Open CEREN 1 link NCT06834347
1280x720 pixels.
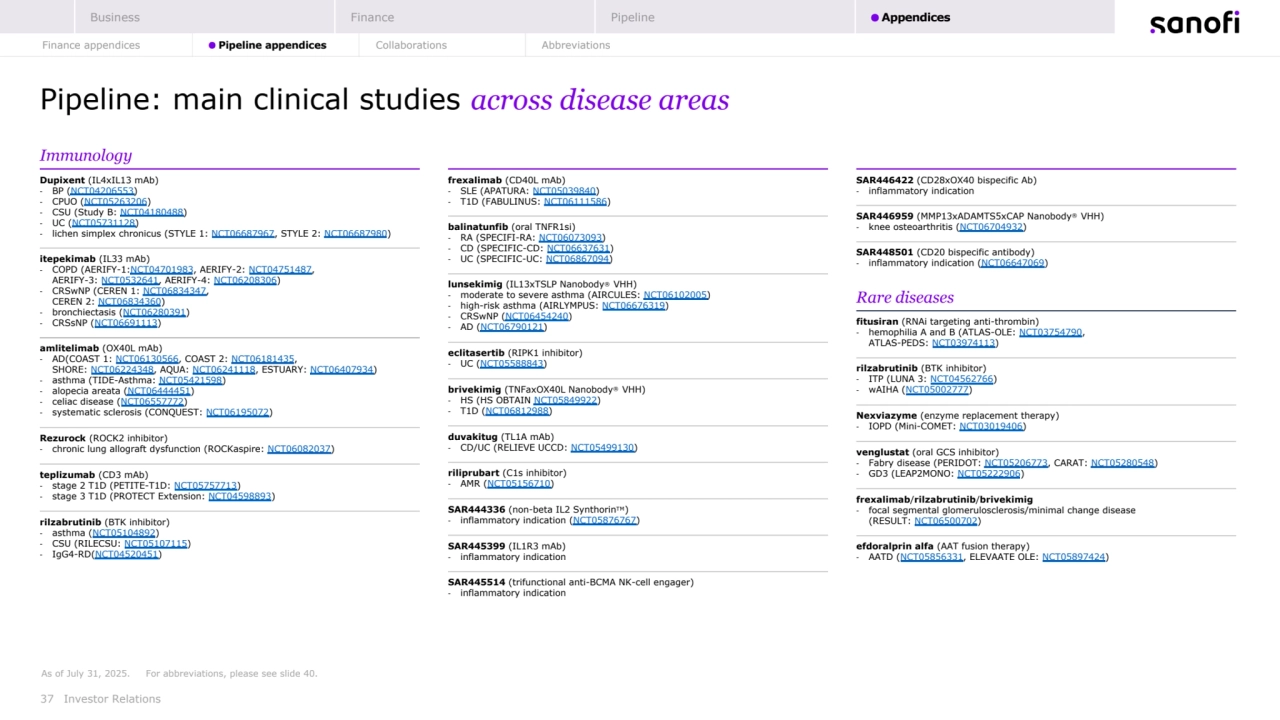175,291
